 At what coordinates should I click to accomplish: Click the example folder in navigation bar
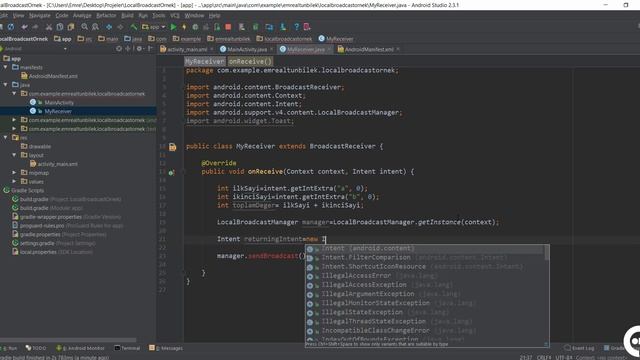(187, 39)
